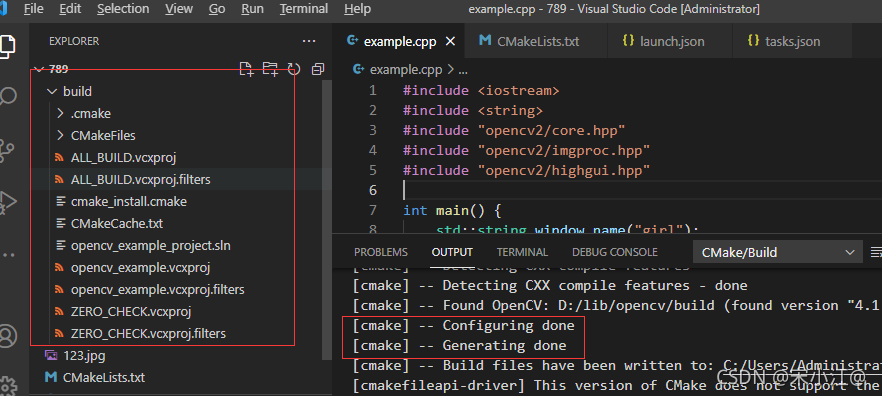Open the Accounts icon in activity bar

tap(7, 336)
